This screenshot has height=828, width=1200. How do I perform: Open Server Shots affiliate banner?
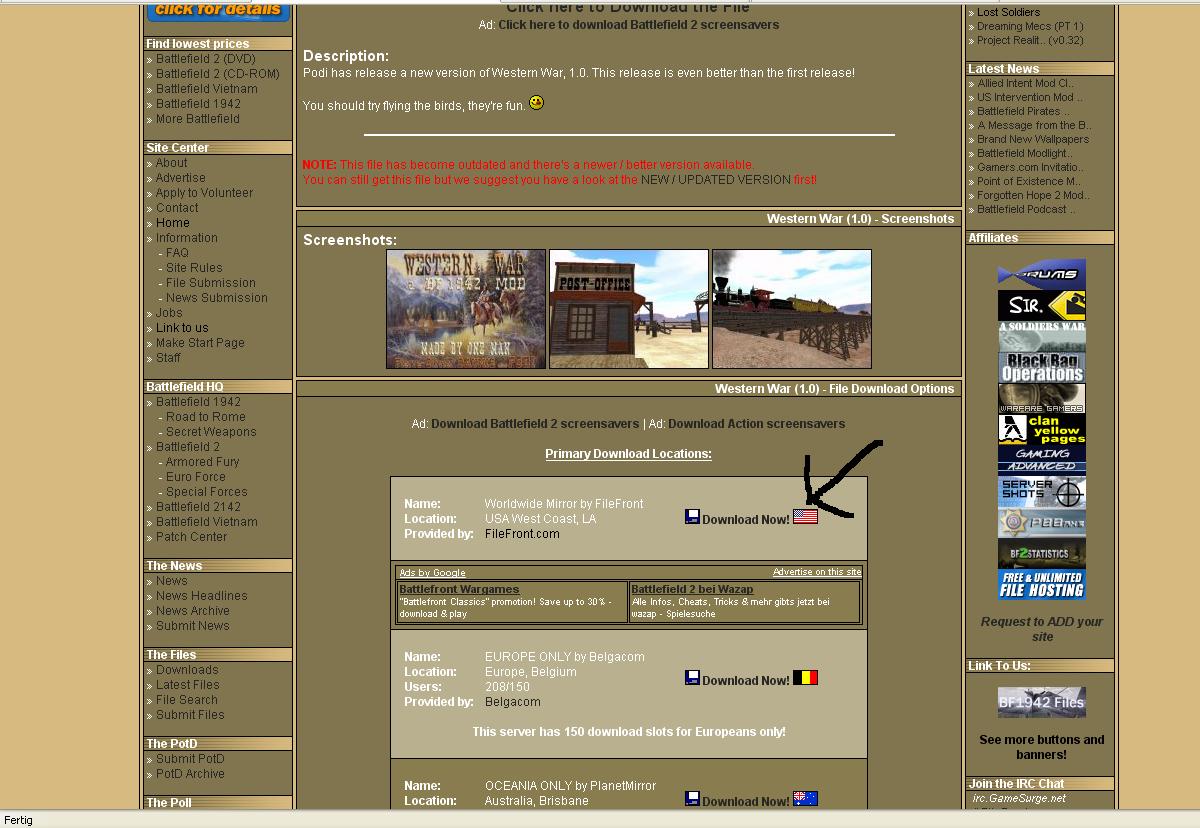pos(1041,491)
